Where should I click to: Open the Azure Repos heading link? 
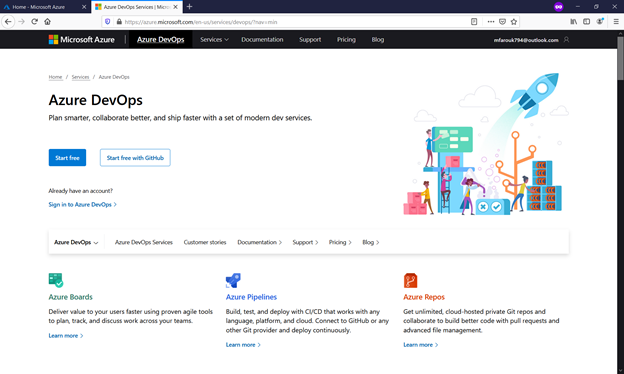pyautogui.click(x=424, y=297)
